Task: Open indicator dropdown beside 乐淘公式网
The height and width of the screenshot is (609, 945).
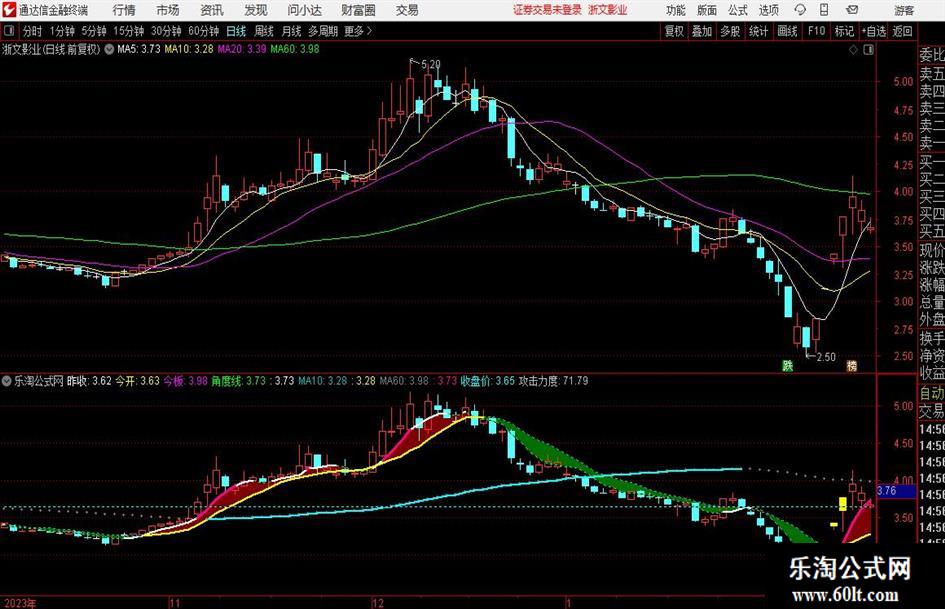Action: point(7,381)
